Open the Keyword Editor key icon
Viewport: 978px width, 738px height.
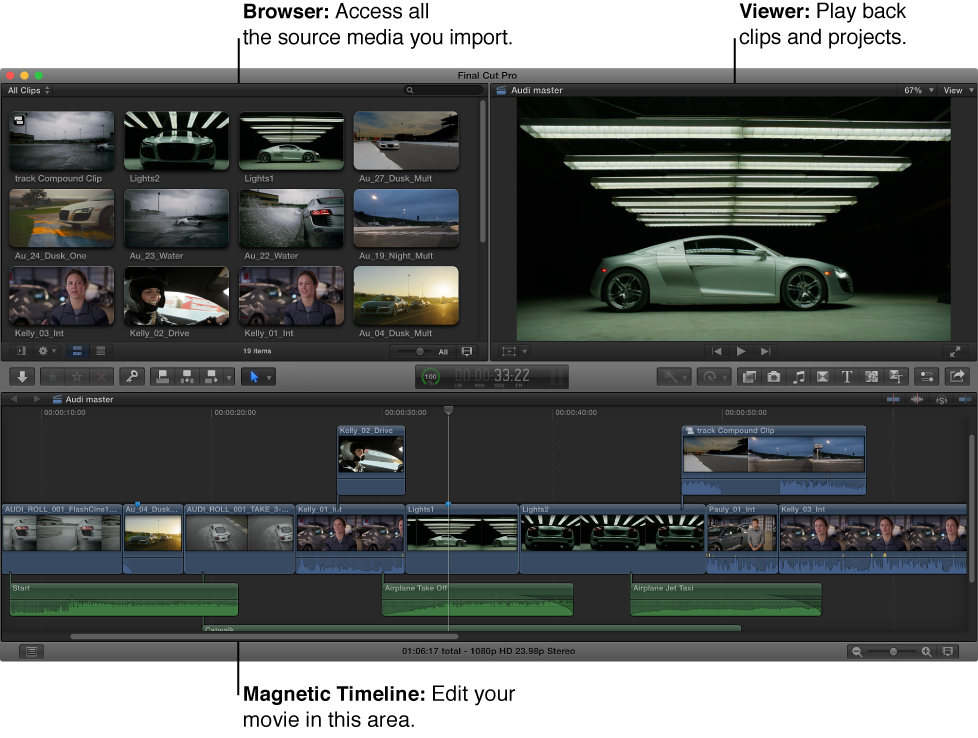[x=132, y=377]
